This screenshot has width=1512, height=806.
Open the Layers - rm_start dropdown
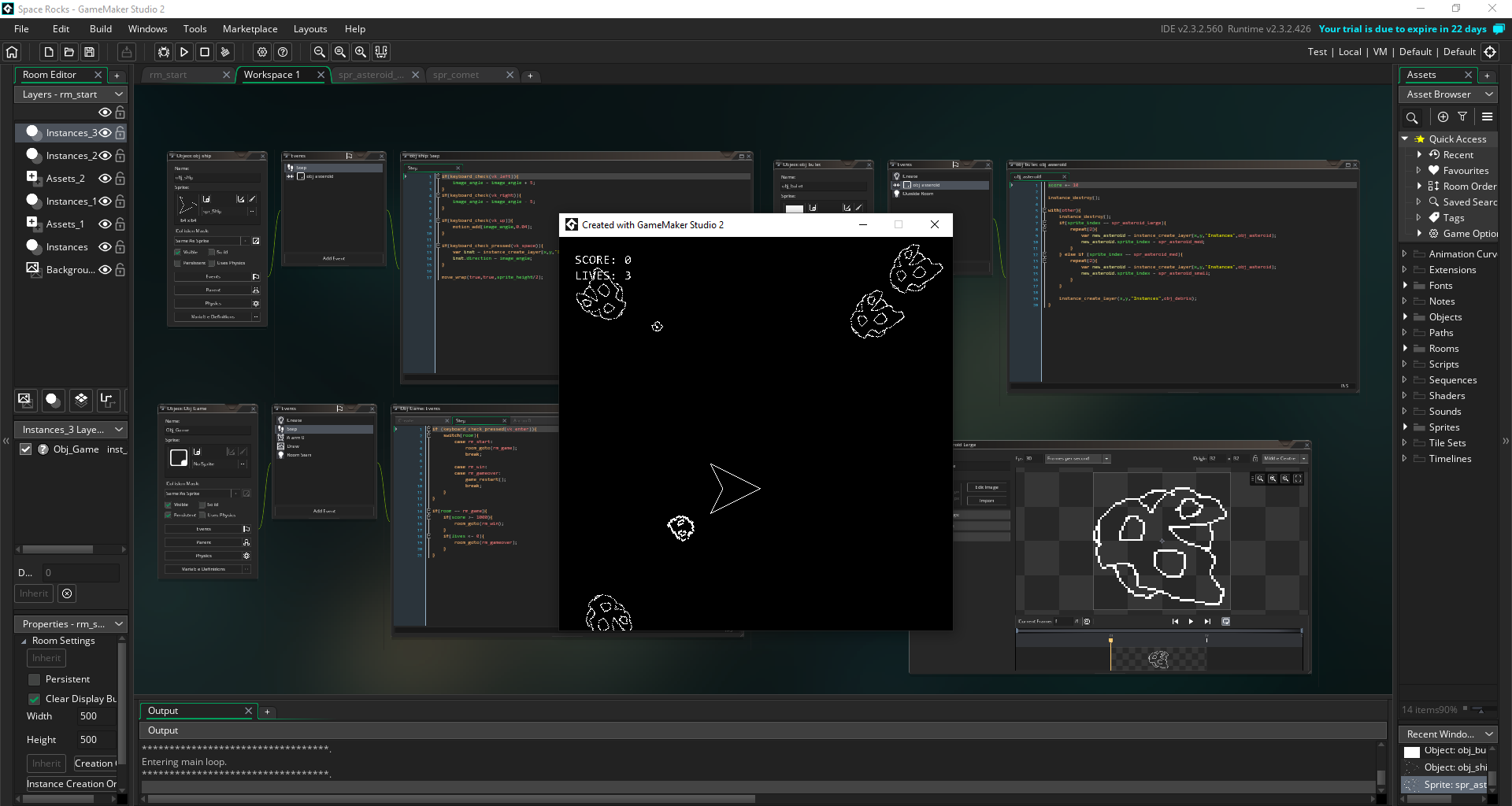point(71,94)
